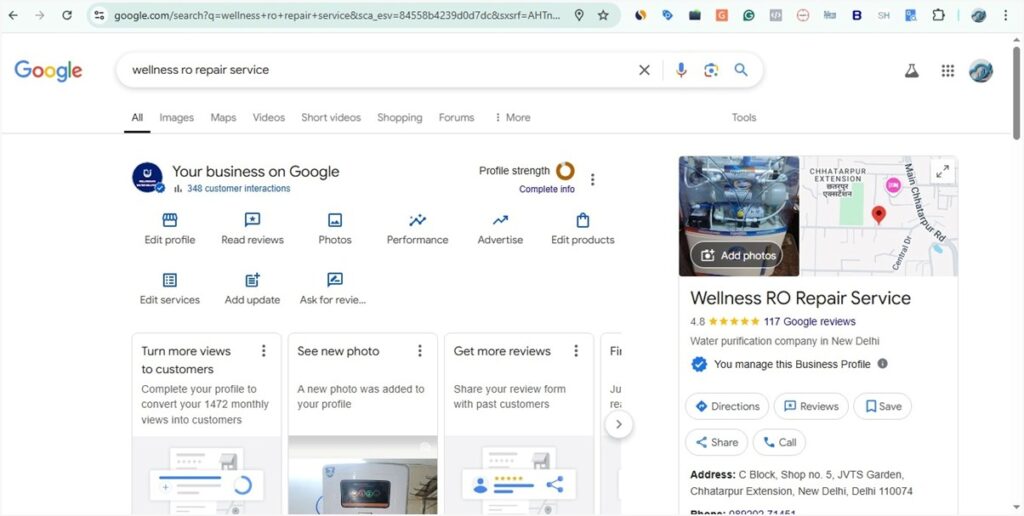1024x516 pixels.
Task: Open the browser extensions puzzle icon
Action: pos(938,15)
